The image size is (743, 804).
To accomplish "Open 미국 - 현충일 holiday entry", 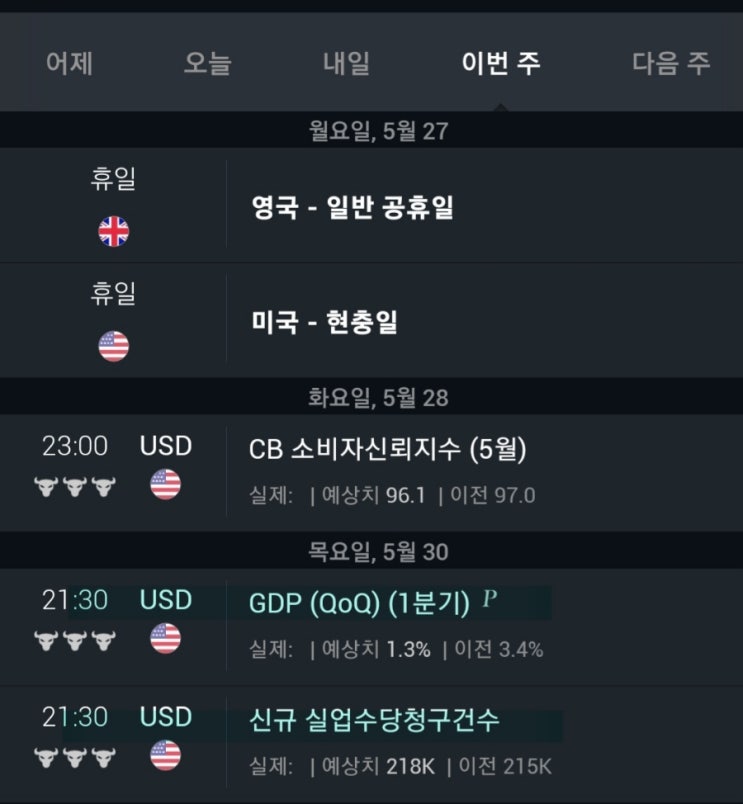I will (x=324, y=322).
